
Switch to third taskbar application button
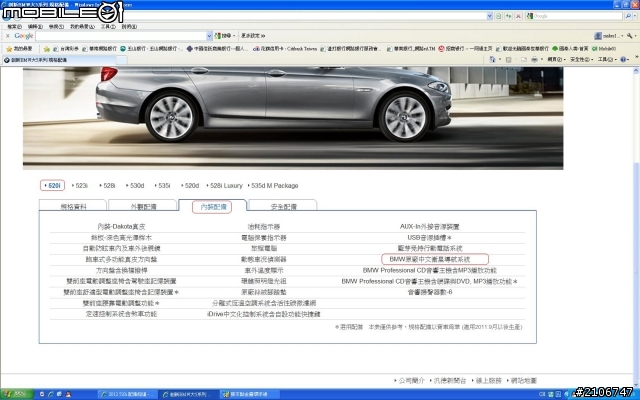(x=250, y=394)
